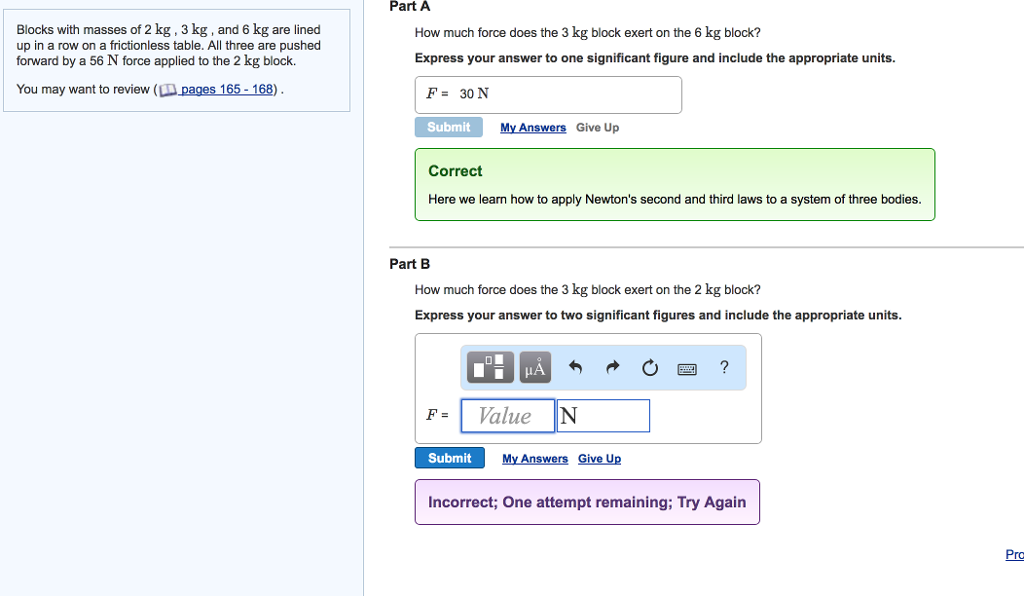Open the µÅ symbols menu
The height and width of the screenshot is (596, 1024).
535,367
